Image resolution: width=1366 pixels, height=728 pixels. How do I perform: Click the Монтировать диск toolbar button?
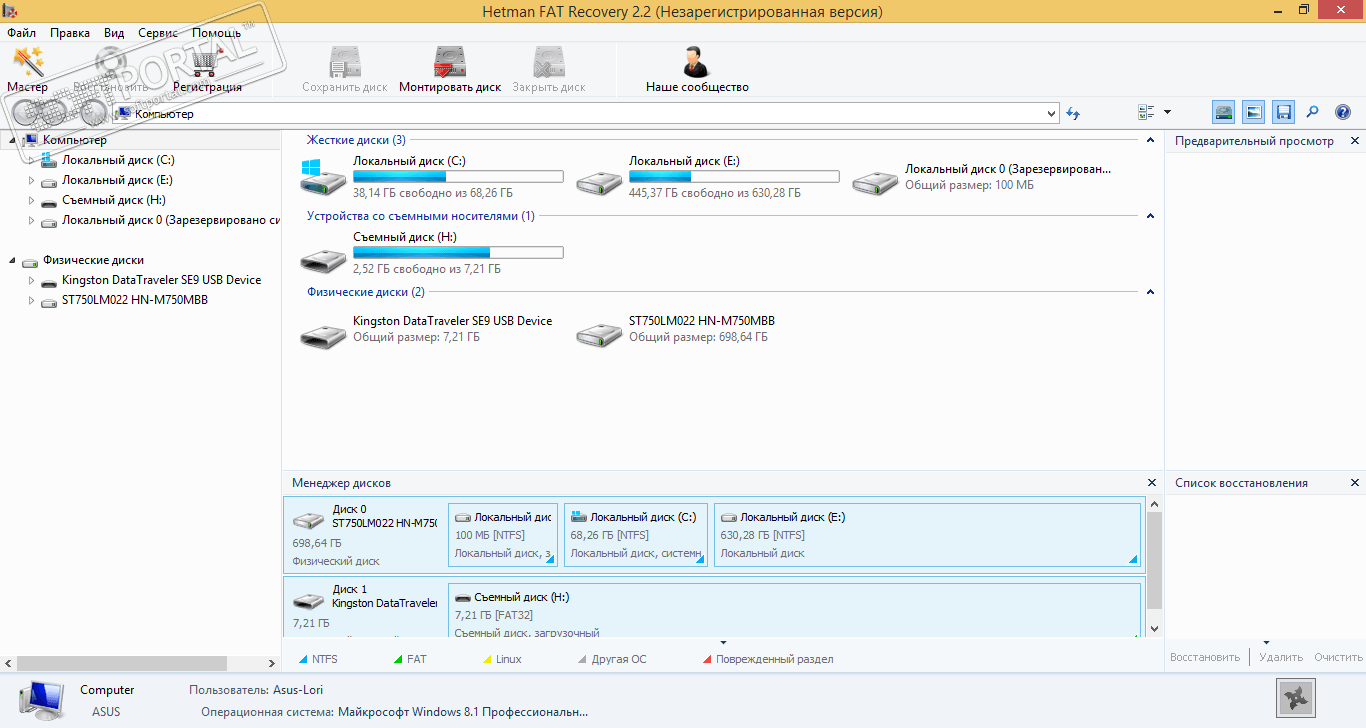pos(450,70)
